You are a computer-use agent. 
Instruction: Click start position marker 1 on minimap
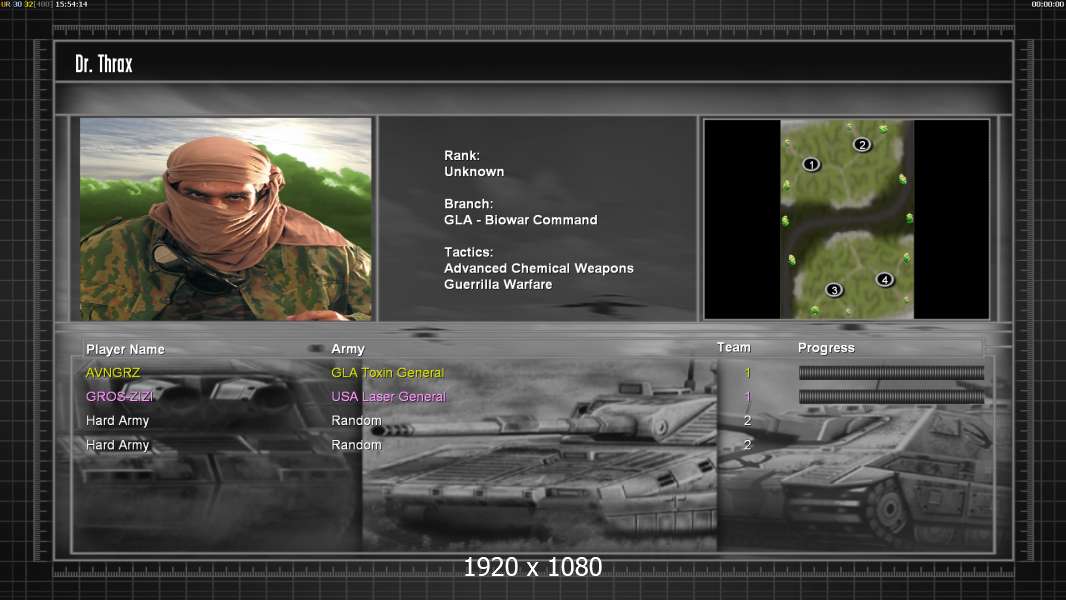(x=811, y=164)
